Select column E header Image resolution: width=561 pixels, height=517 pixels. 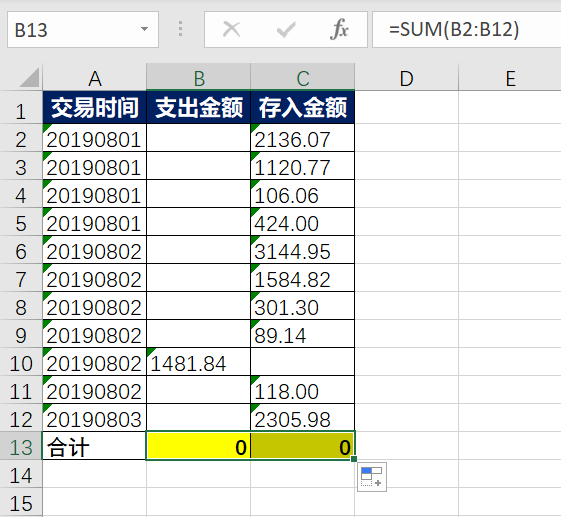(x=510, y=78)
